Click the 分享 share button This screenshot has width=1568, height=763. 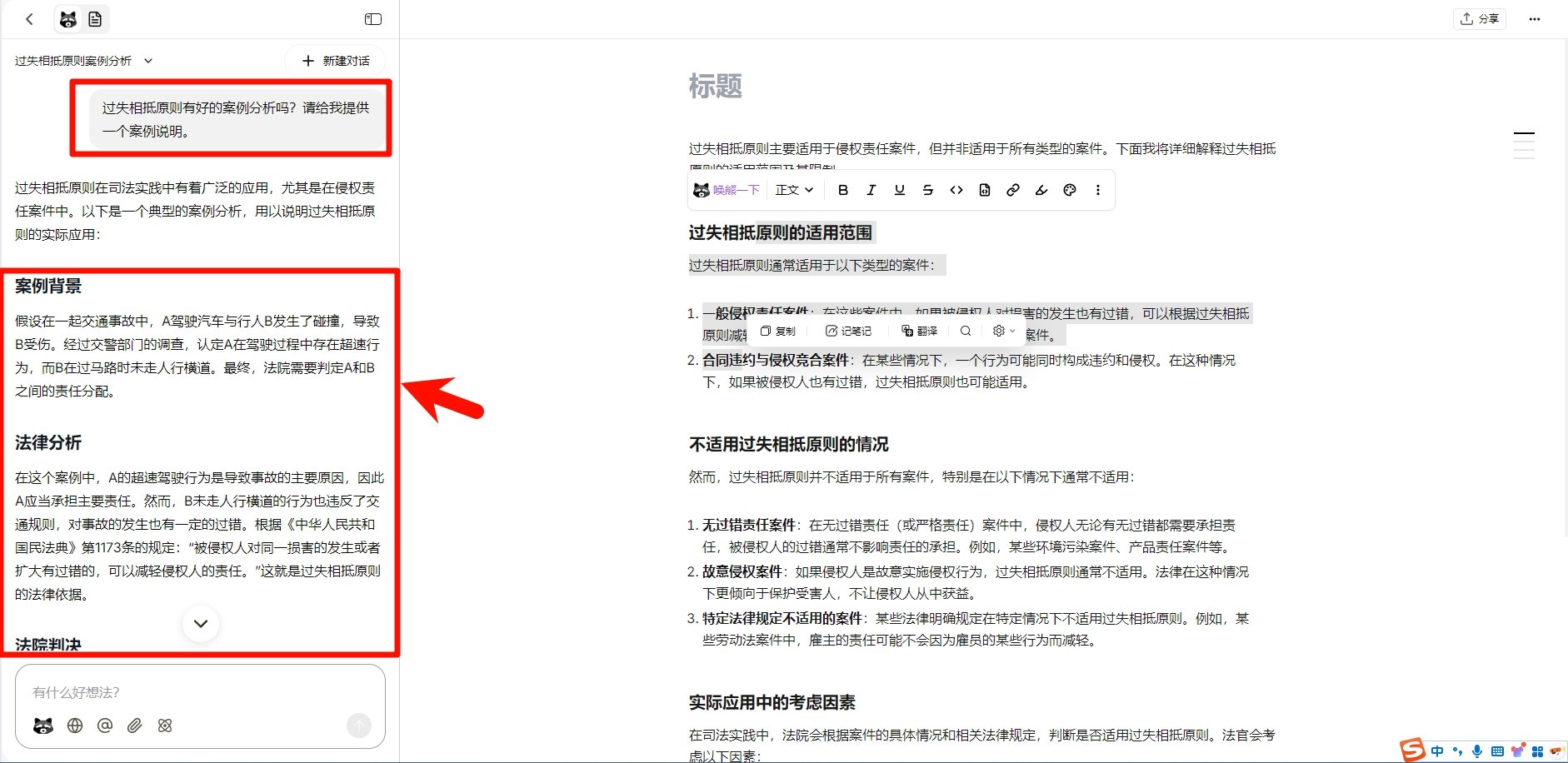point(1480,18)
